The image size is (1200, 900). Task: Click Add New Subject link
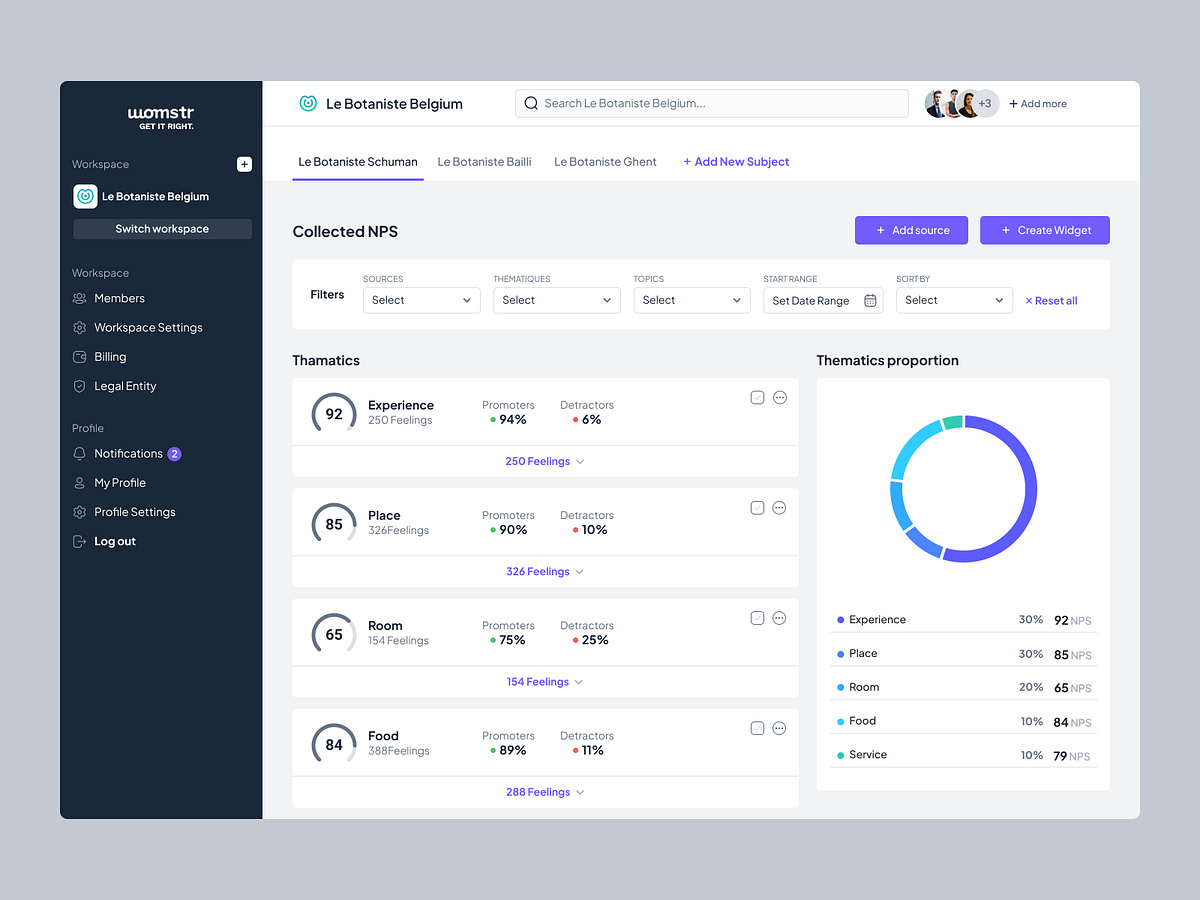(736, 162)
